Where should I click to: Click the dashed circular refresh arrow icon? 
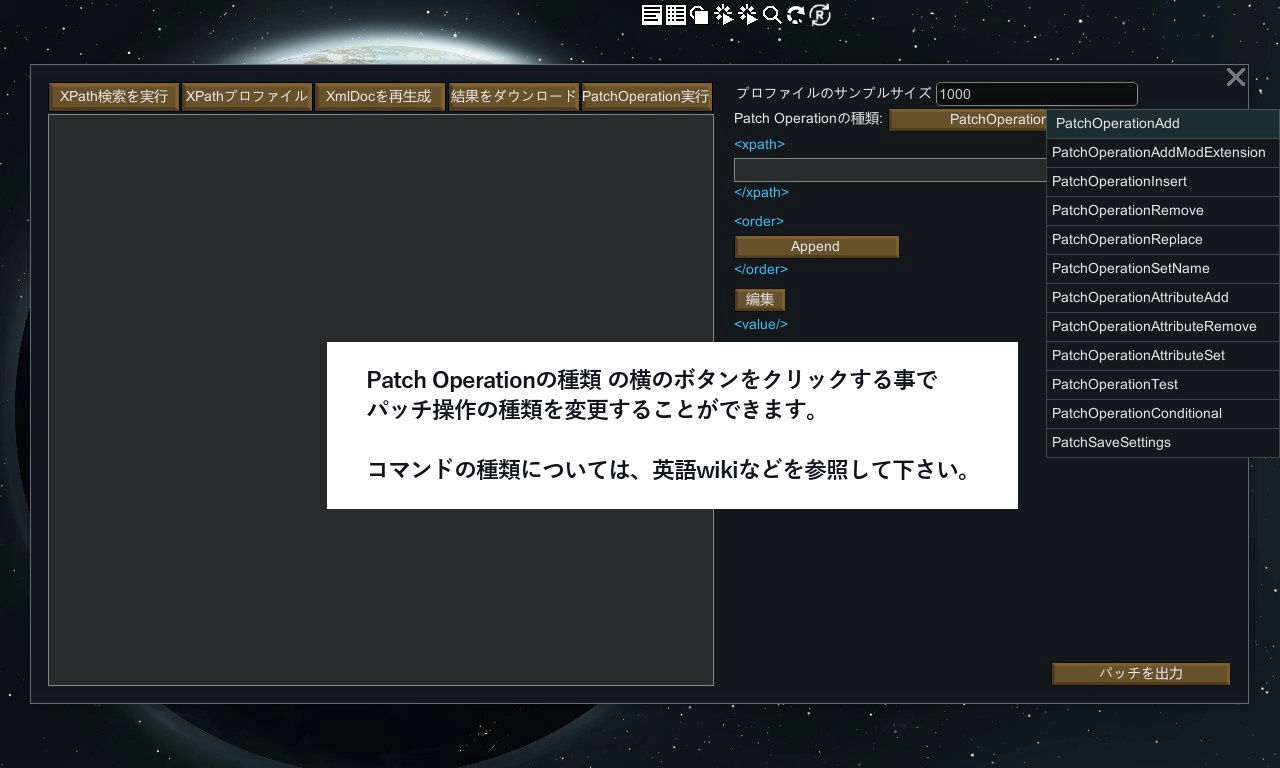coord(796,15)
